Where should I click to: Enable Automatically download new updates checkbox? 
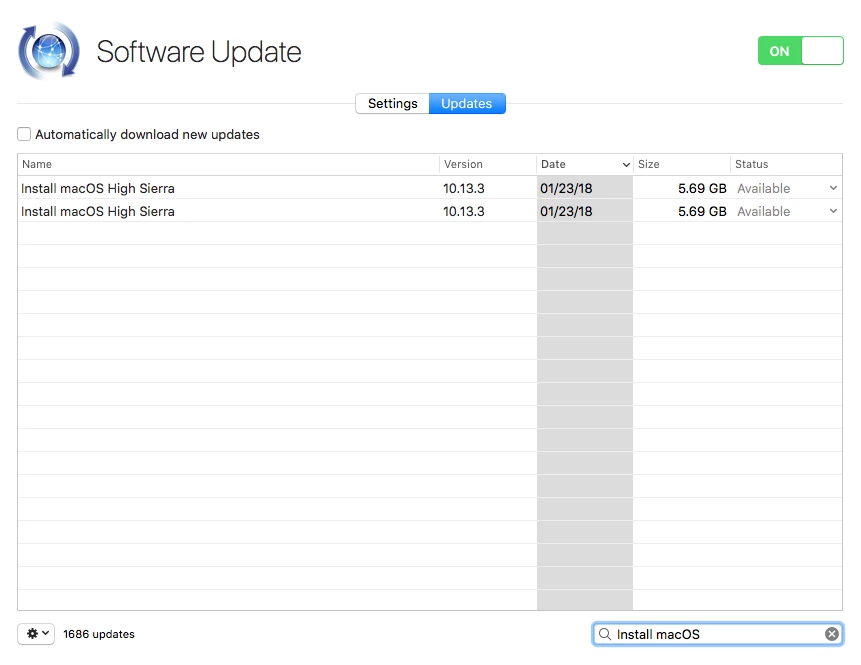(24, 134)
